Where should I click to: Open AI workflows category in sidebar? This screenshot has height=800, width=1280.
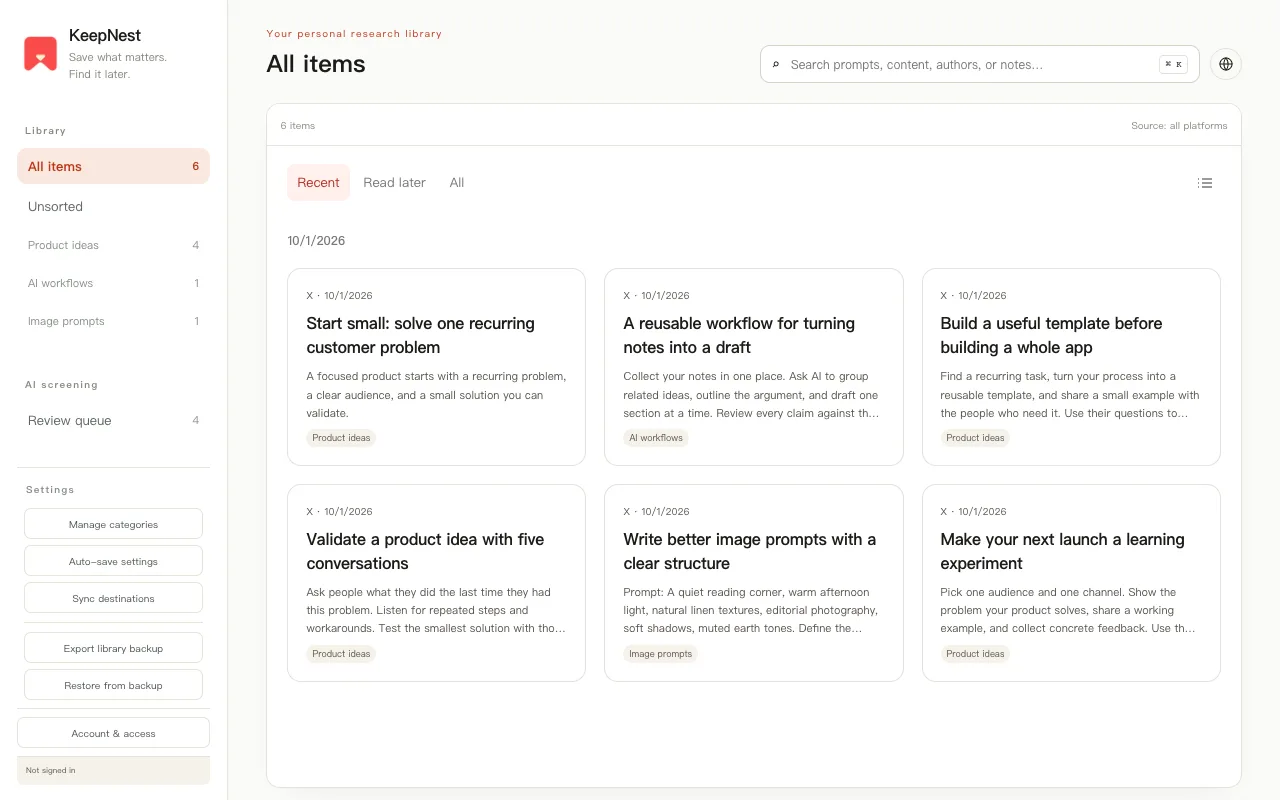pos(113,283)
